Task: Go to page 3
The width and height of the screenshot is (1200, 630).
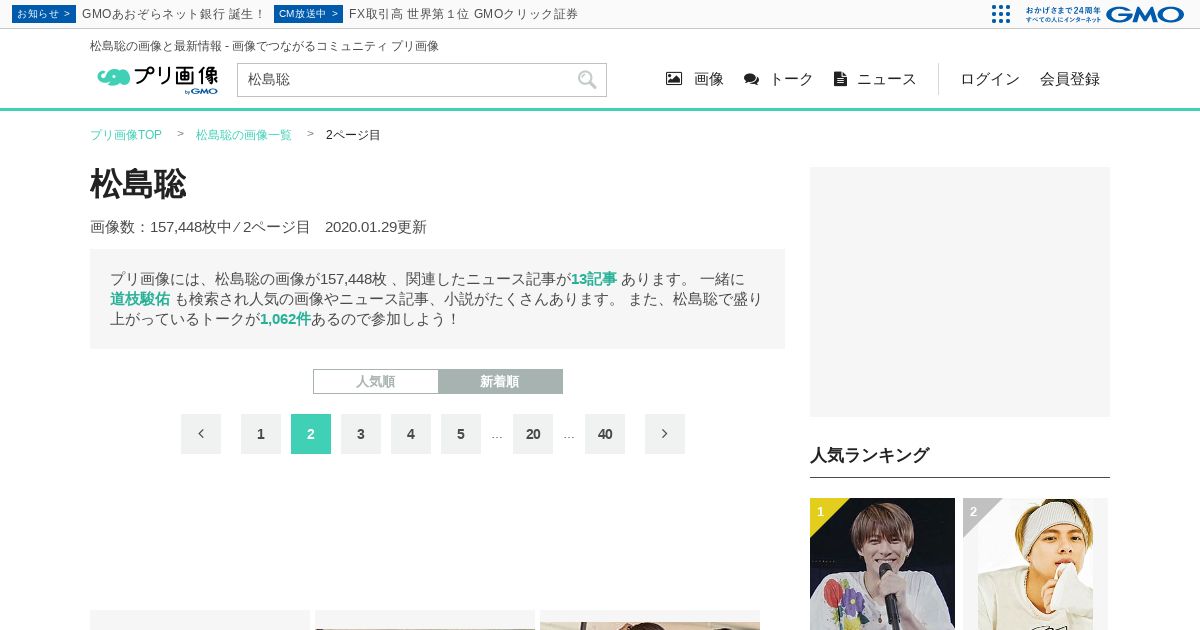Action: coord(361,434)
